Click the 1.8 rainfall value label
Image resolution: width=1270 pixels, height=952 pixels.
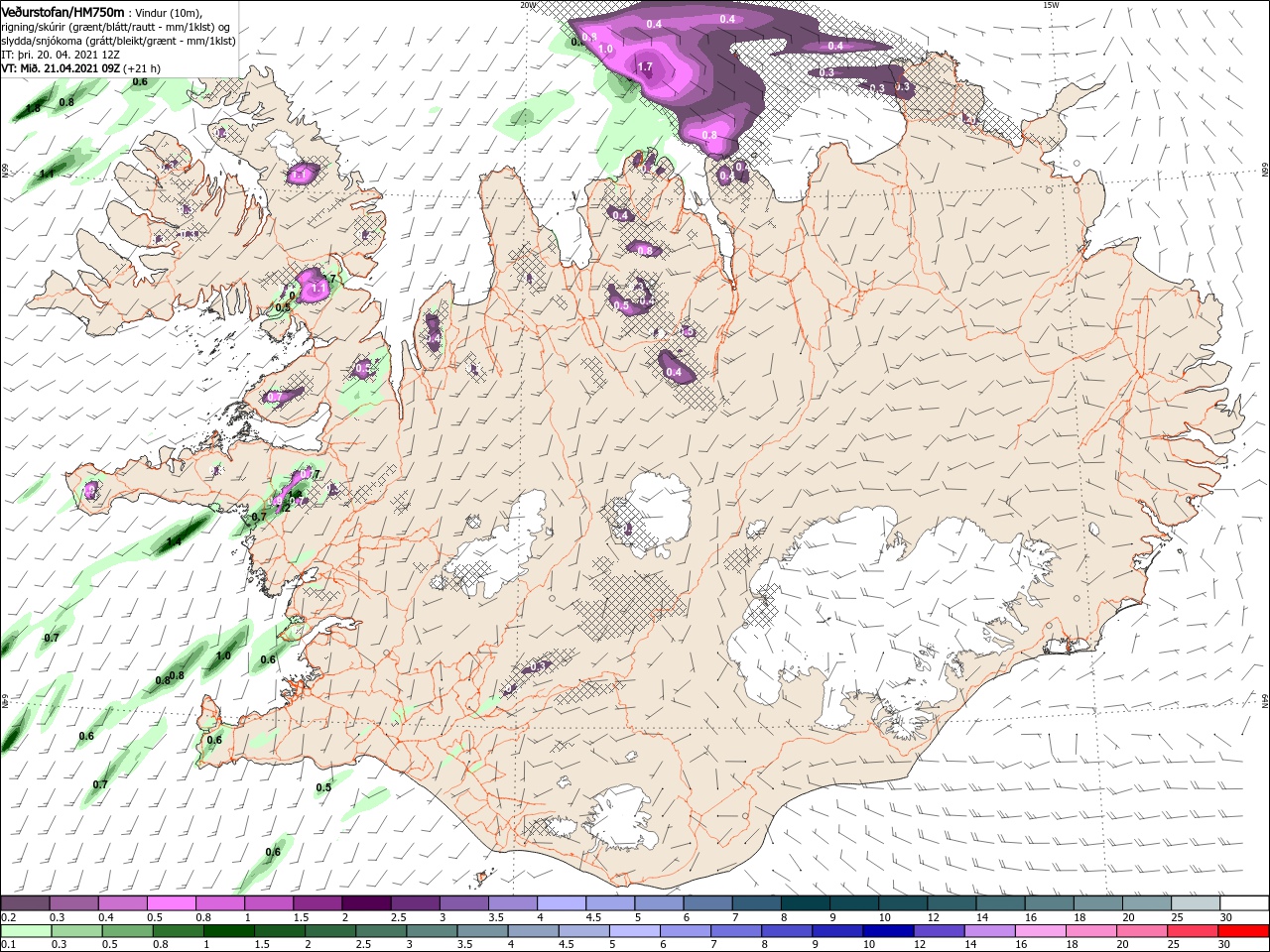click(x=33, y=108)
